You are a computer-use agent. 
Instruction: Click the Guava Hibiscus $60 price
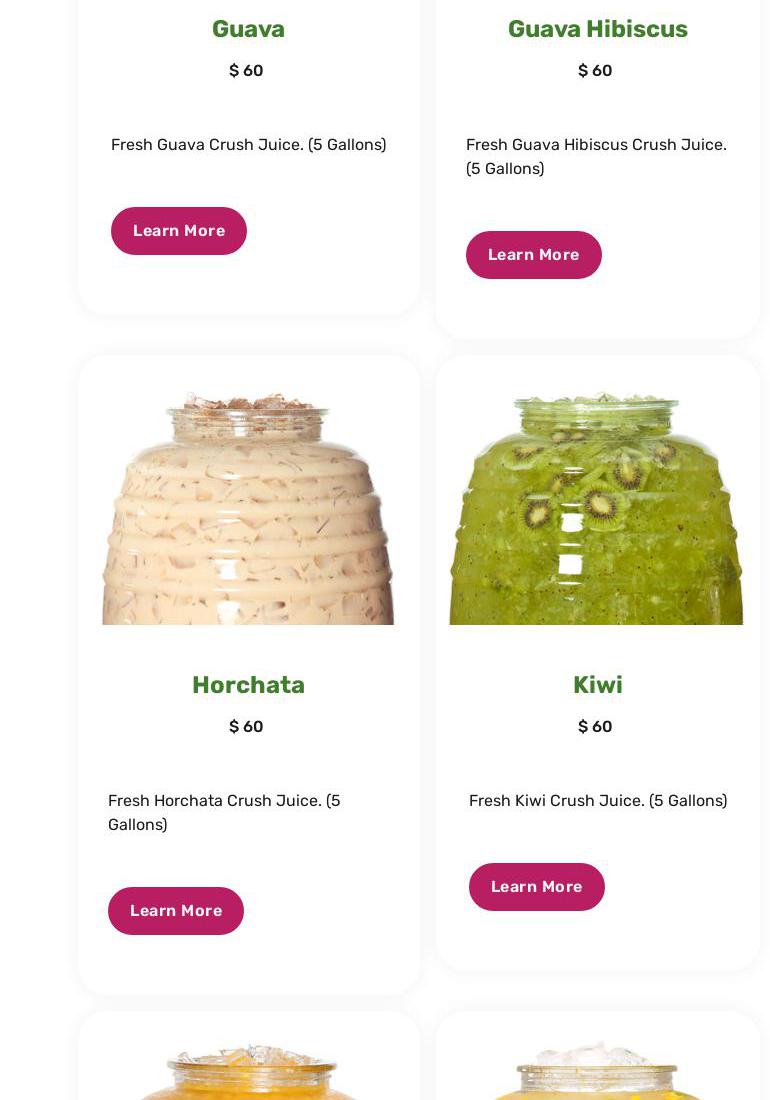[595, 70]
